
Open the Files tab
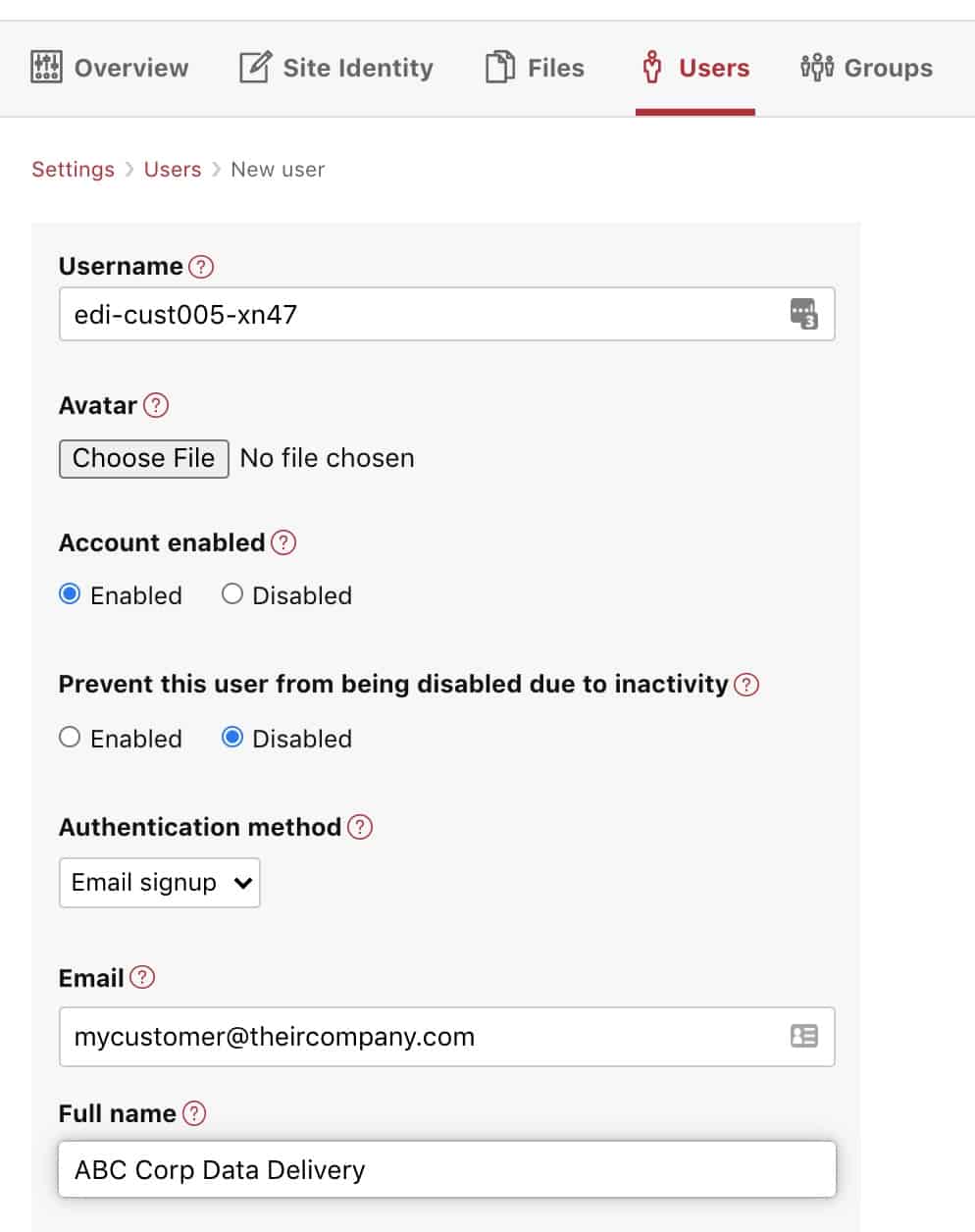click(535, 68)
